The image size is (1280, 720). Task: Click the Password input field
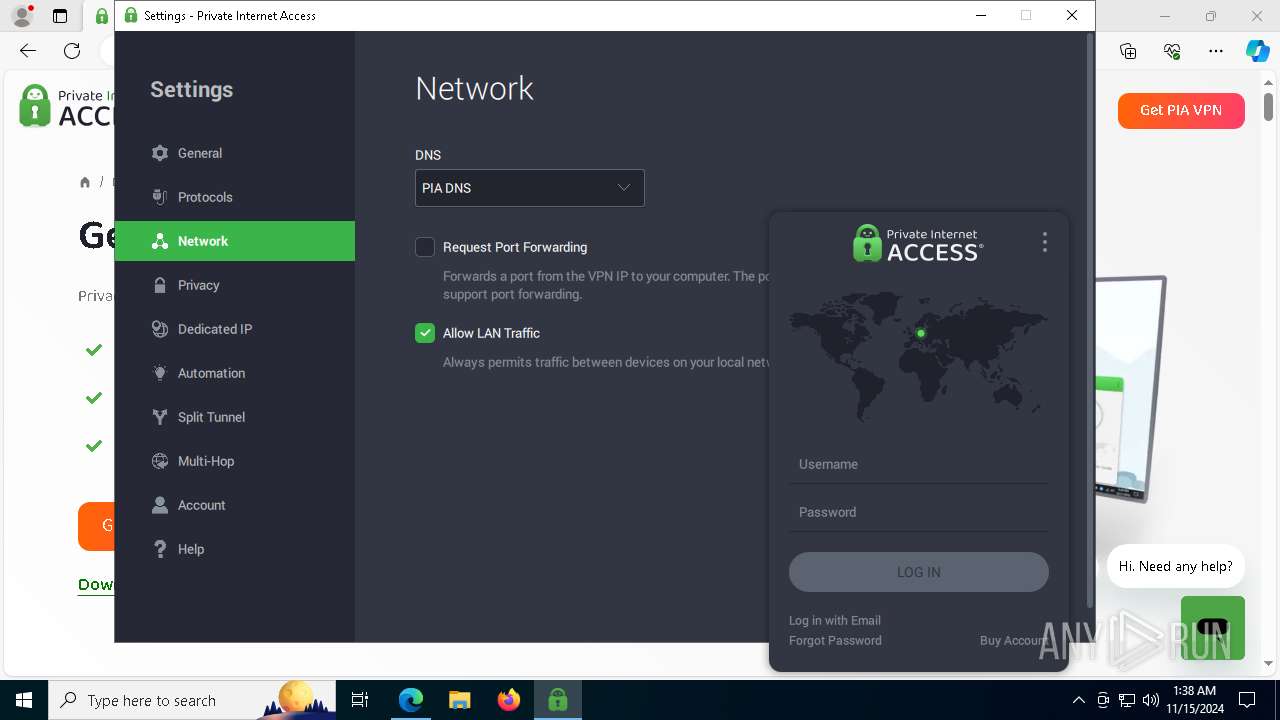[x=918, y=512]
